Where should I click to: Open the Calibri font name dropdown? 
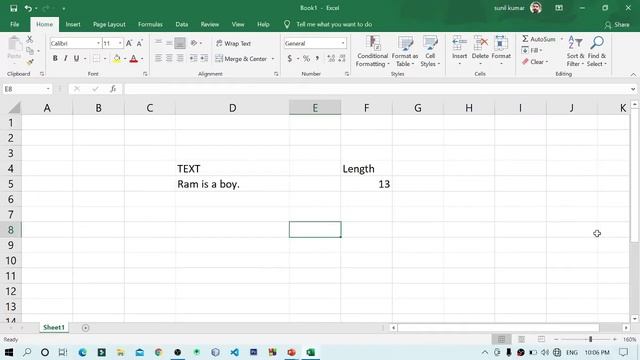coord(98,43)
